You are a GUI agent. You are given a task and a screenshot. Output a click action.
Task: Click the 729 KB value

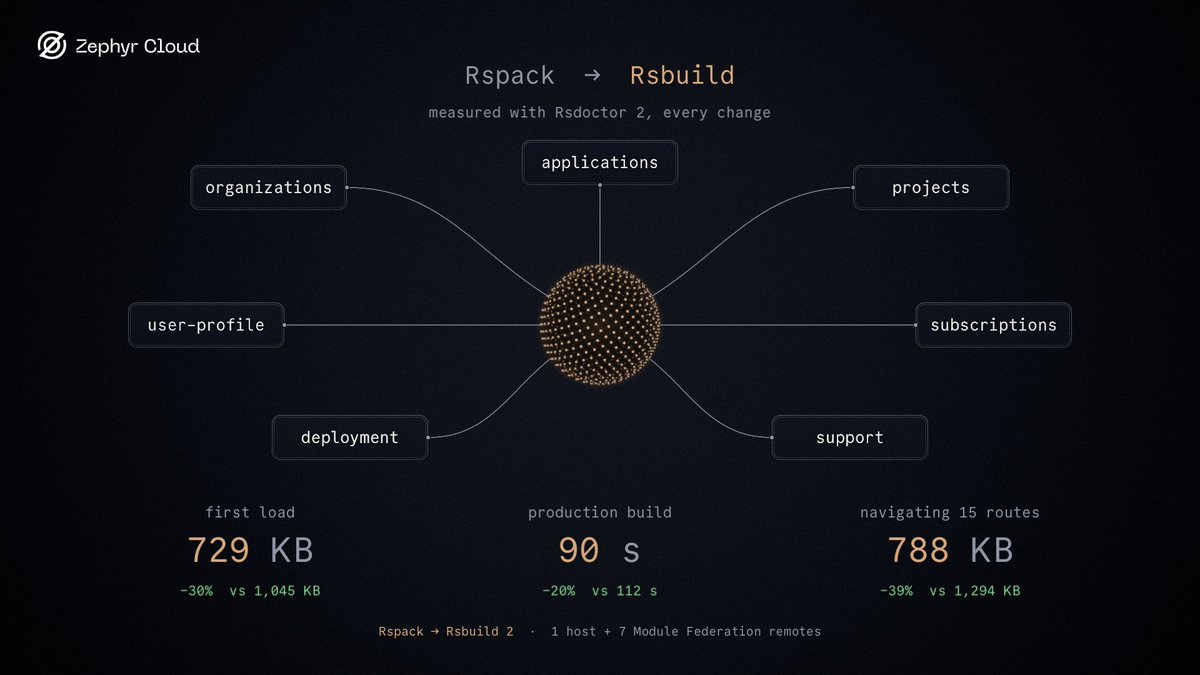click(250, 550)
